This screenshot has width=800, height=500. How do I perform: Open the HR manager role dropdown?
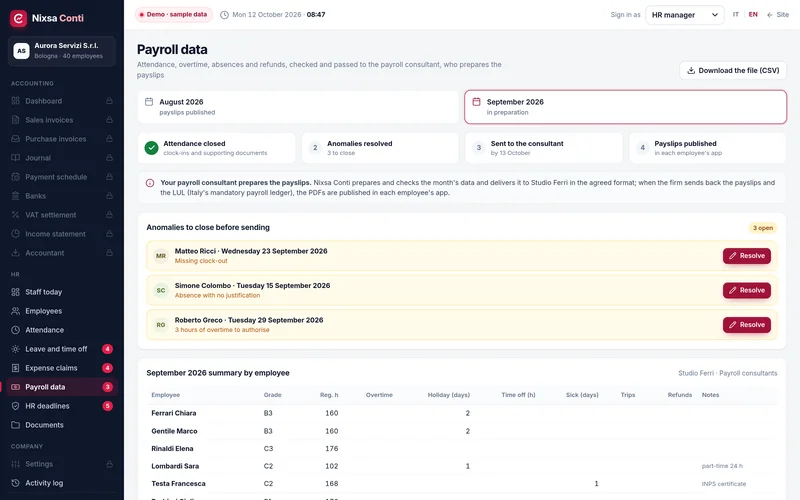click(x=685, y=15)
